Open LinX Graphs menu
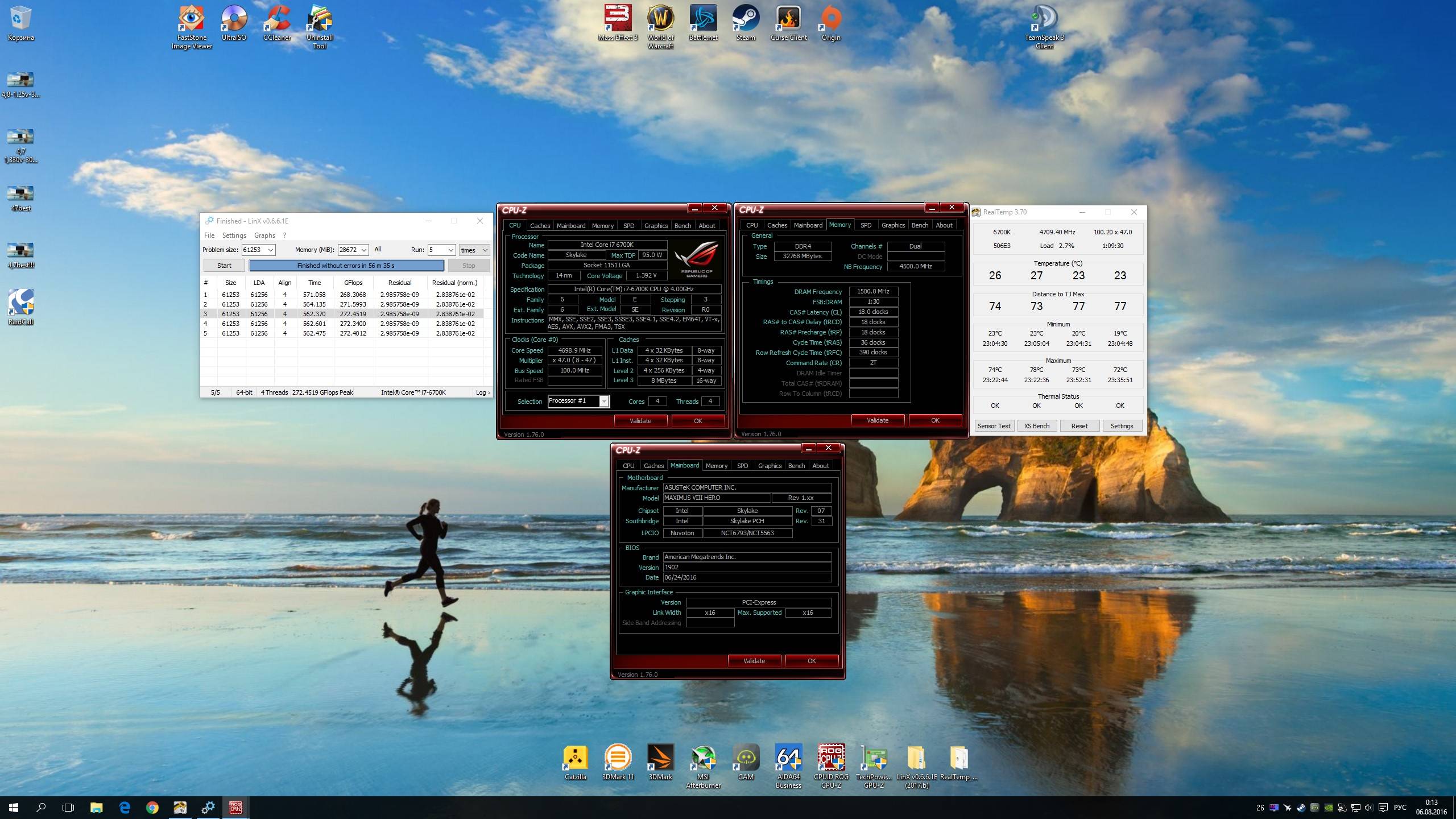The width and height of the screenshot is (1456, 819). 264,235
